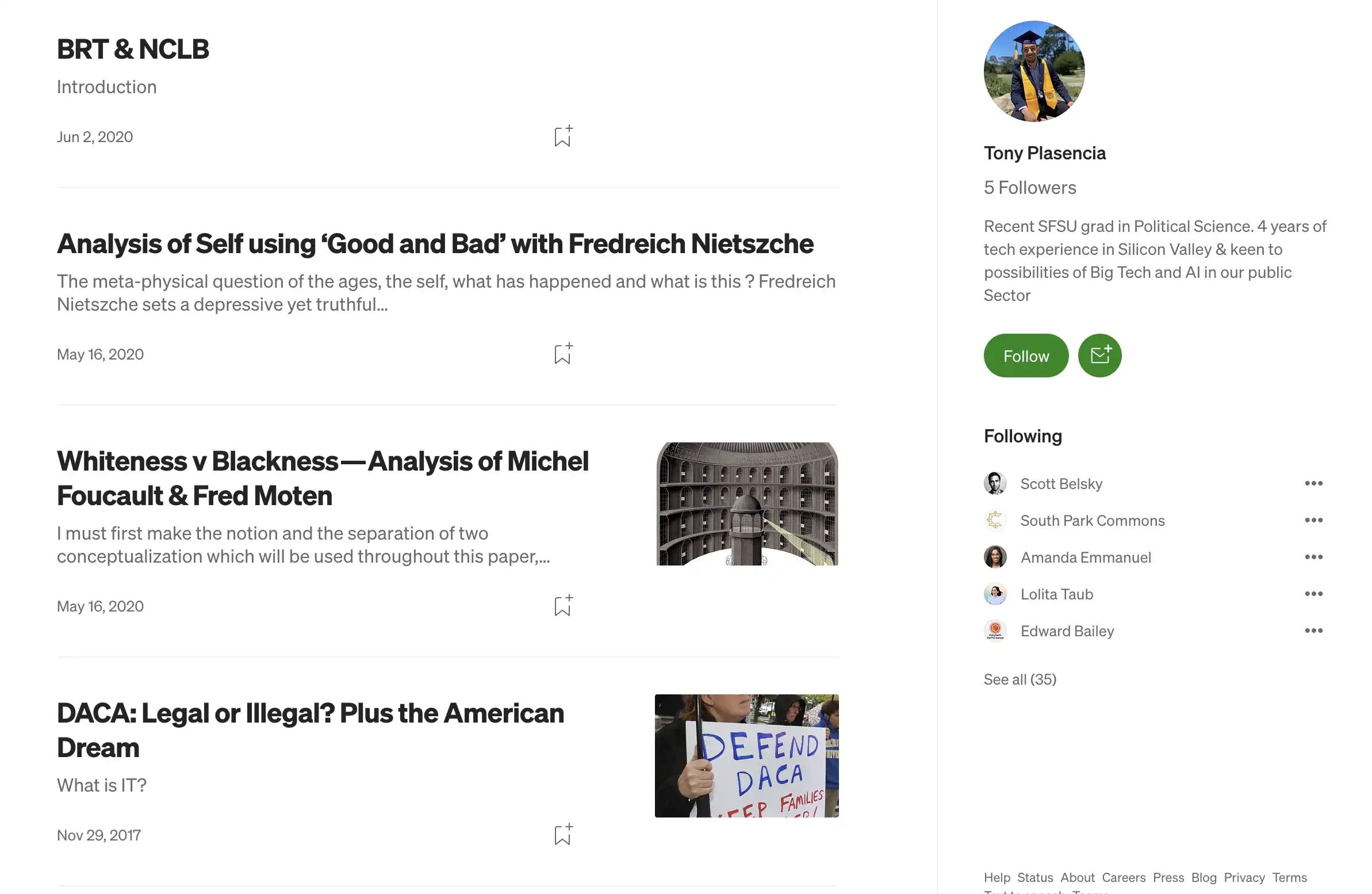
Task: Click the more options icon next to Amanda Emmanuel
Action: pyautogui.click(x=1313, y=557)
